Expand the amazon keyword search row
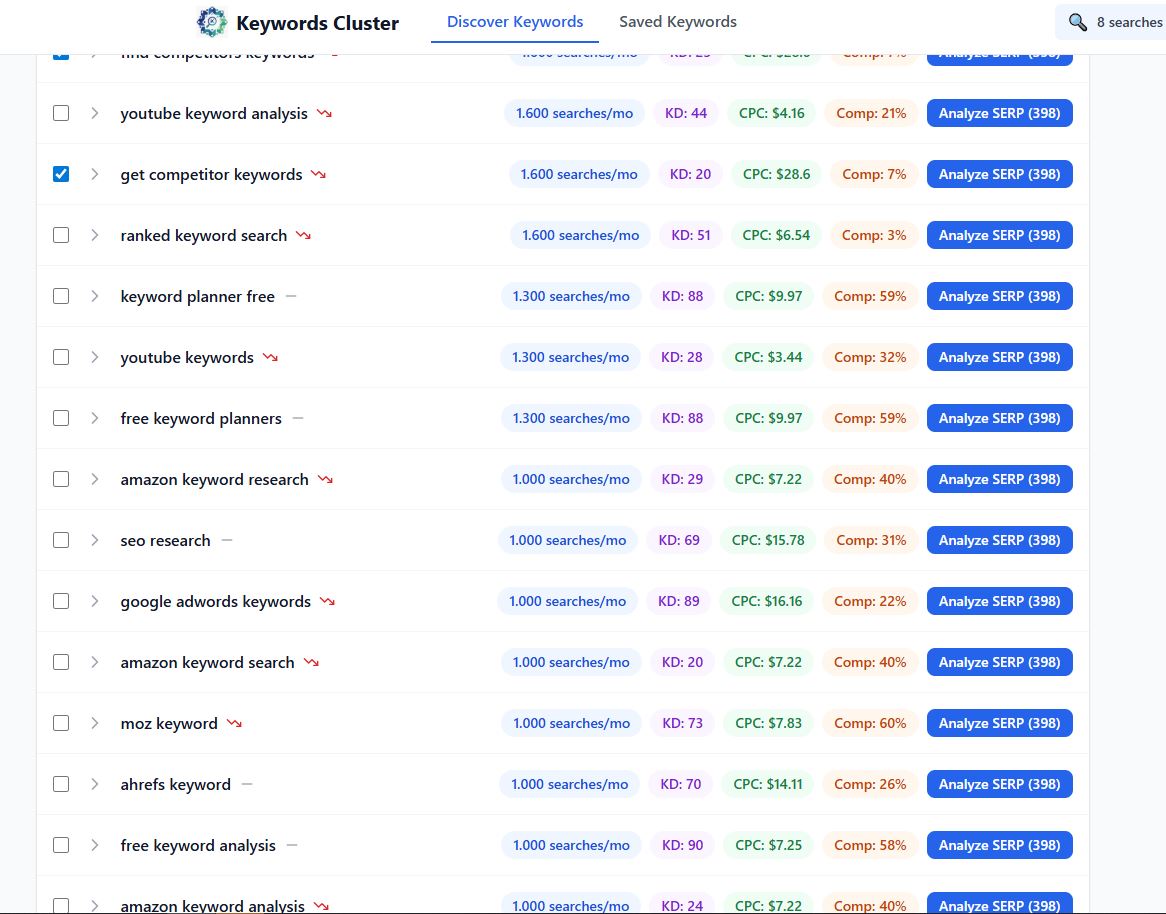This screenshot has width=1166, height=914. pyautogui.click(x=95, y=661)
